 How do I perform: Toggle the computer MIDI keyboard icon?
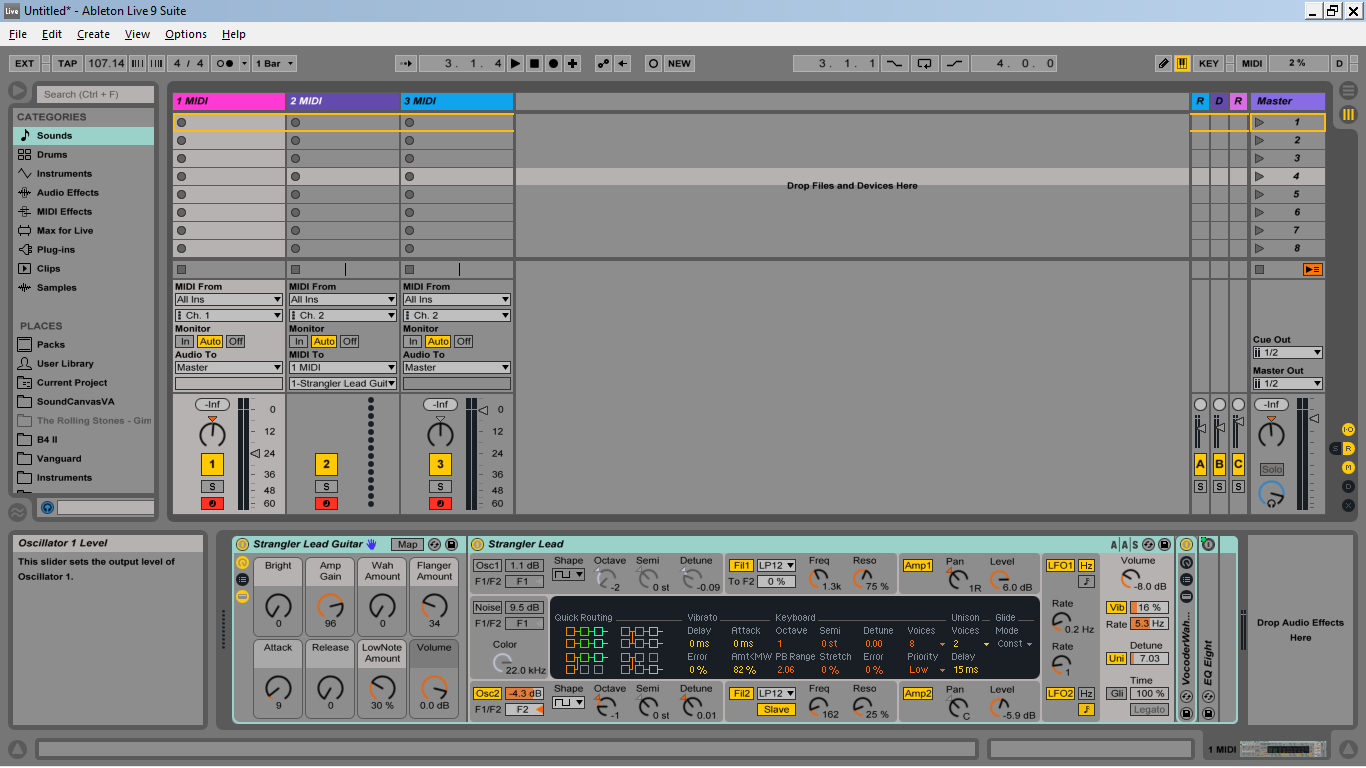pos(1182,63)
